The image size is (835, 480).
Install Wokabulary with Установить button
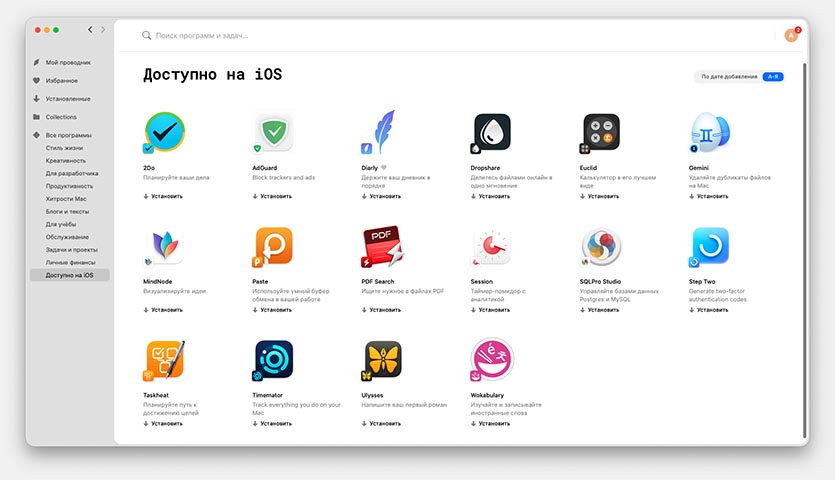(x=490, y=424)
